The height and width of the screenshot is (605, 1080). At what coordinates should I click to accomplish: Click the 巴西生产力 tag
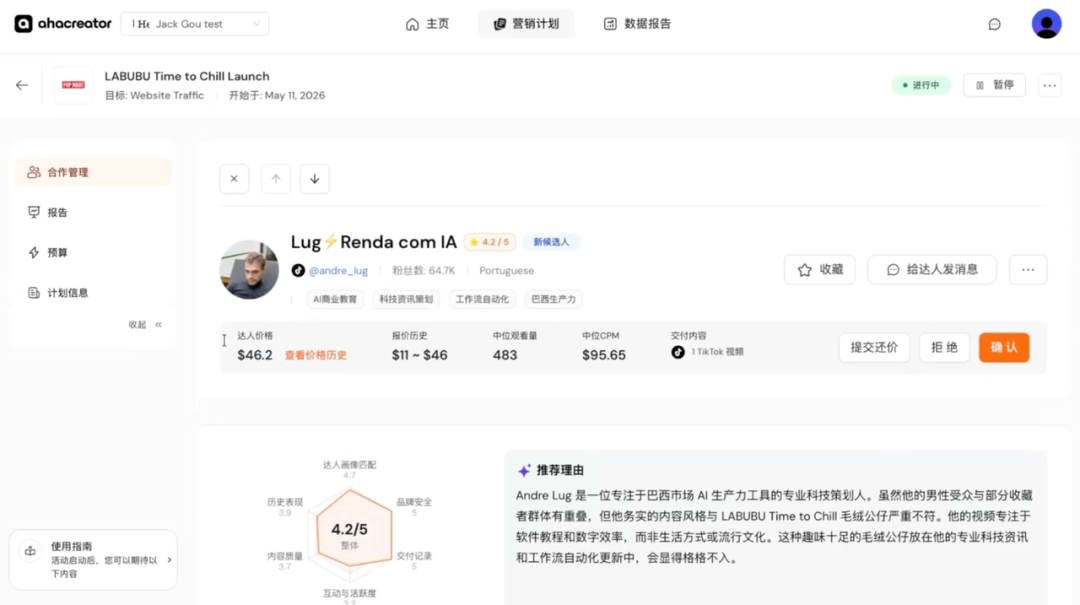(553, 299)
